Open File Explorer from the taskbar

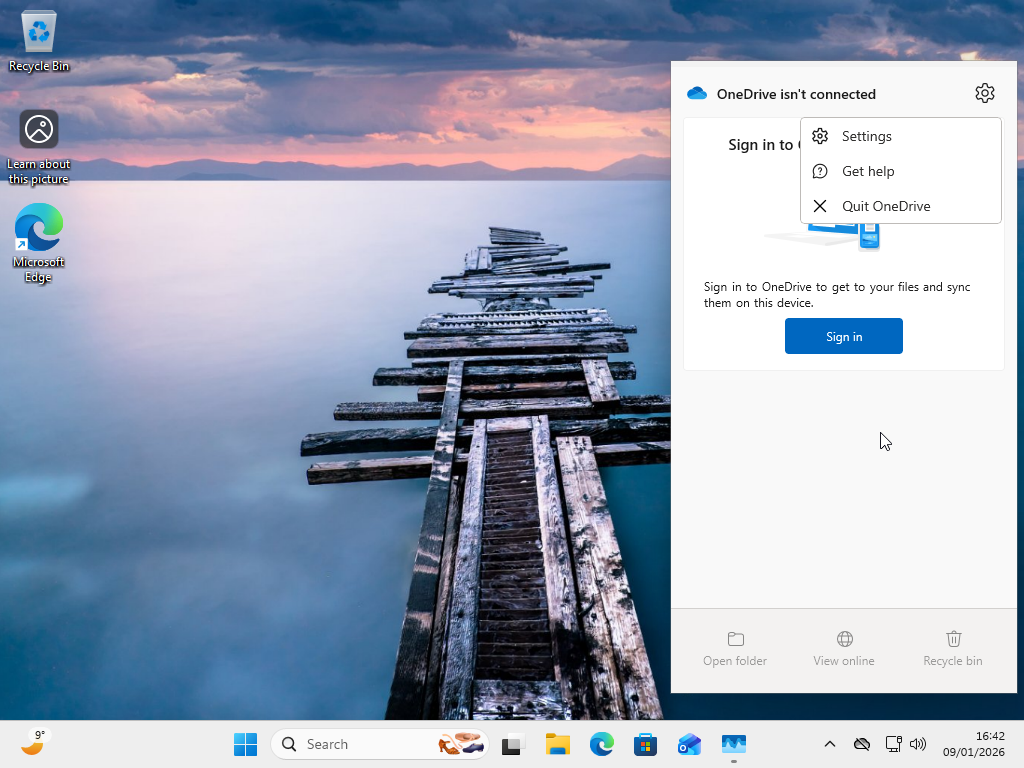(x=557, y=744)
